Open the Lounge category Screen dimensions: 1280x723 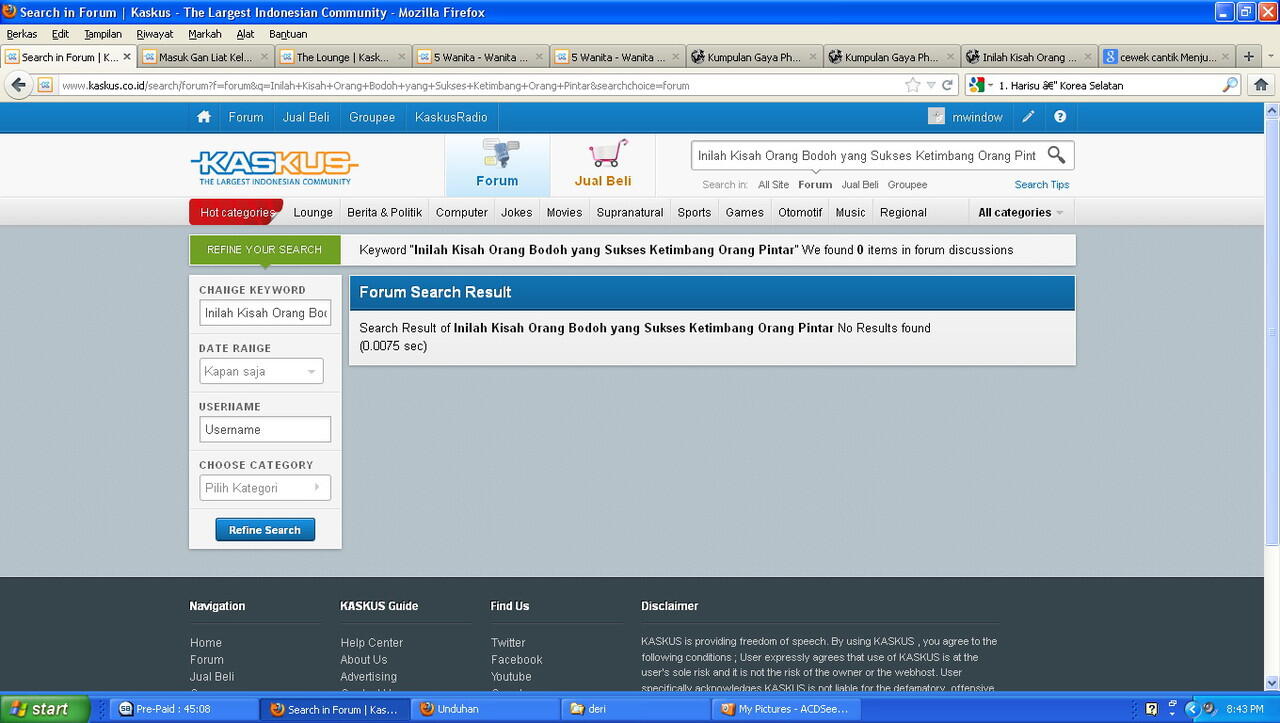(313, 212)
